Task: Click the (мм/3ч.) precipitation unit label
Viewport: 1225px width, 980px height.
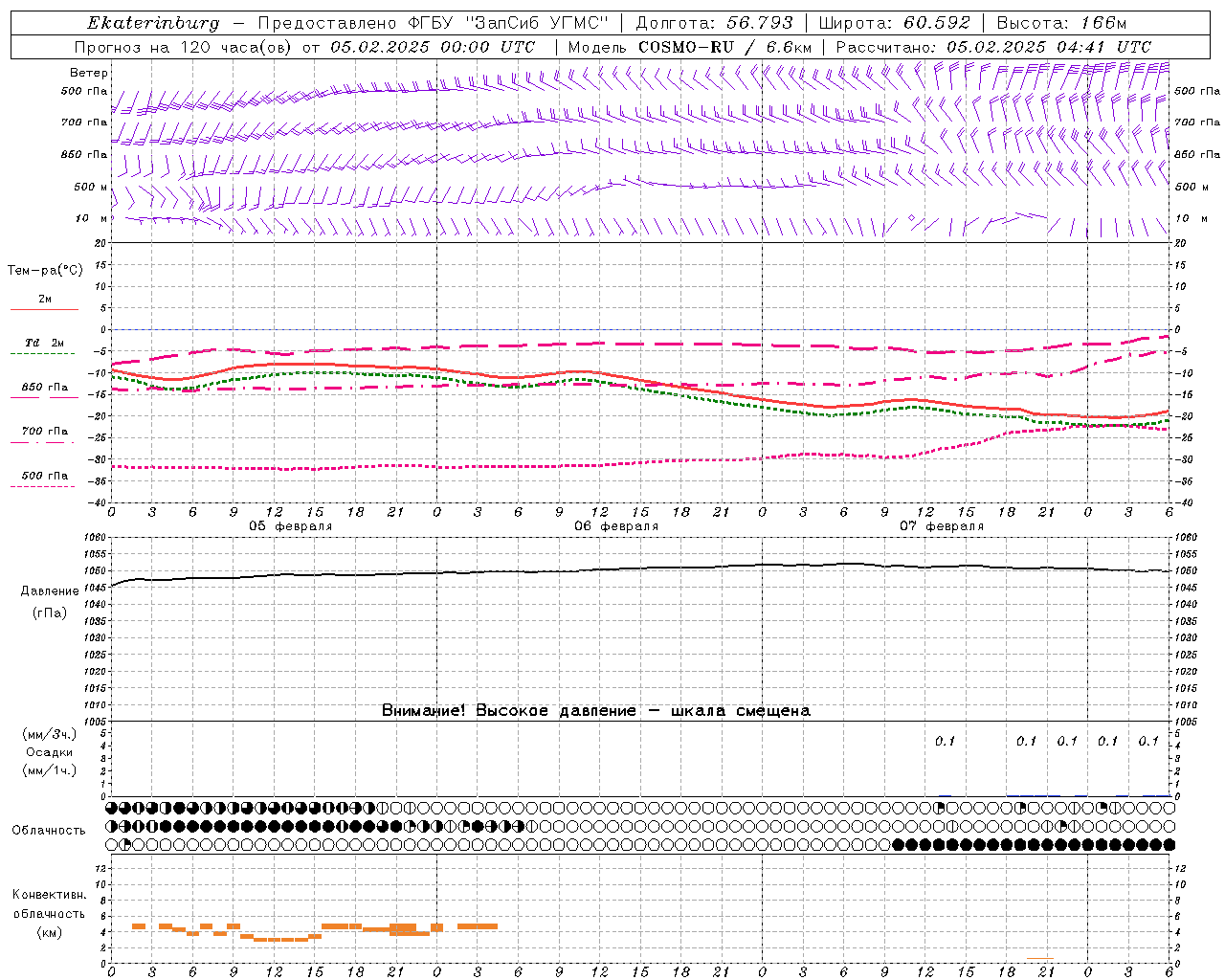Action: pyautogui.click(x=50, y=734)
